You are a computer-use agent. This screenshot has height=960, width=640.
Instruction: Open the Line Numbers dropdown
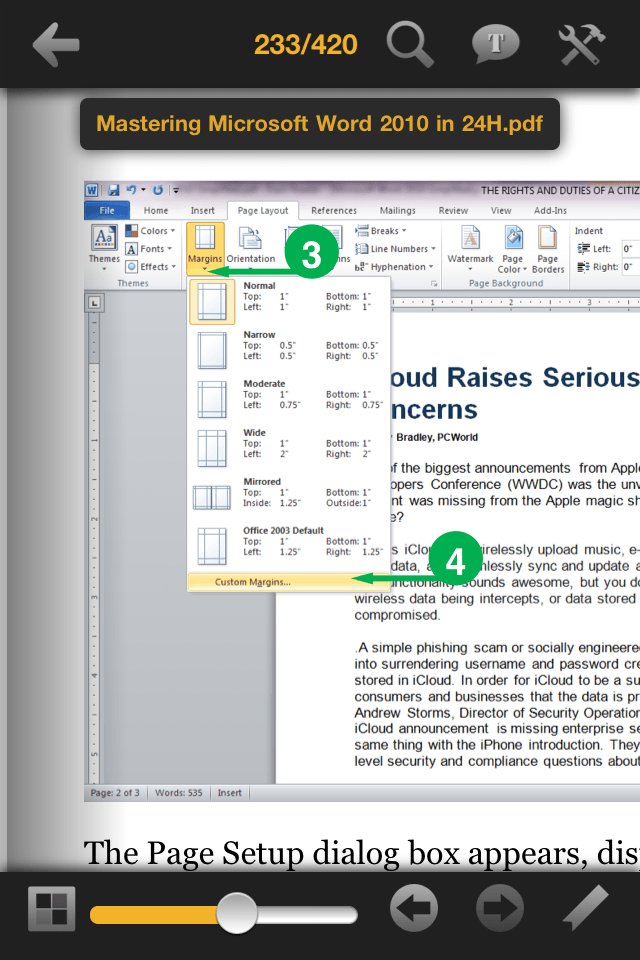tap(396, 249)
